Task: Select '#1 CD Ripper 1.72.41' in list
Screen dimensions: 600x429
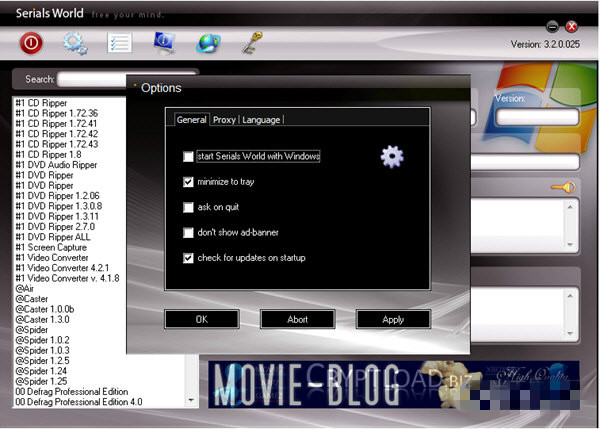Action: tap(56, 124)
